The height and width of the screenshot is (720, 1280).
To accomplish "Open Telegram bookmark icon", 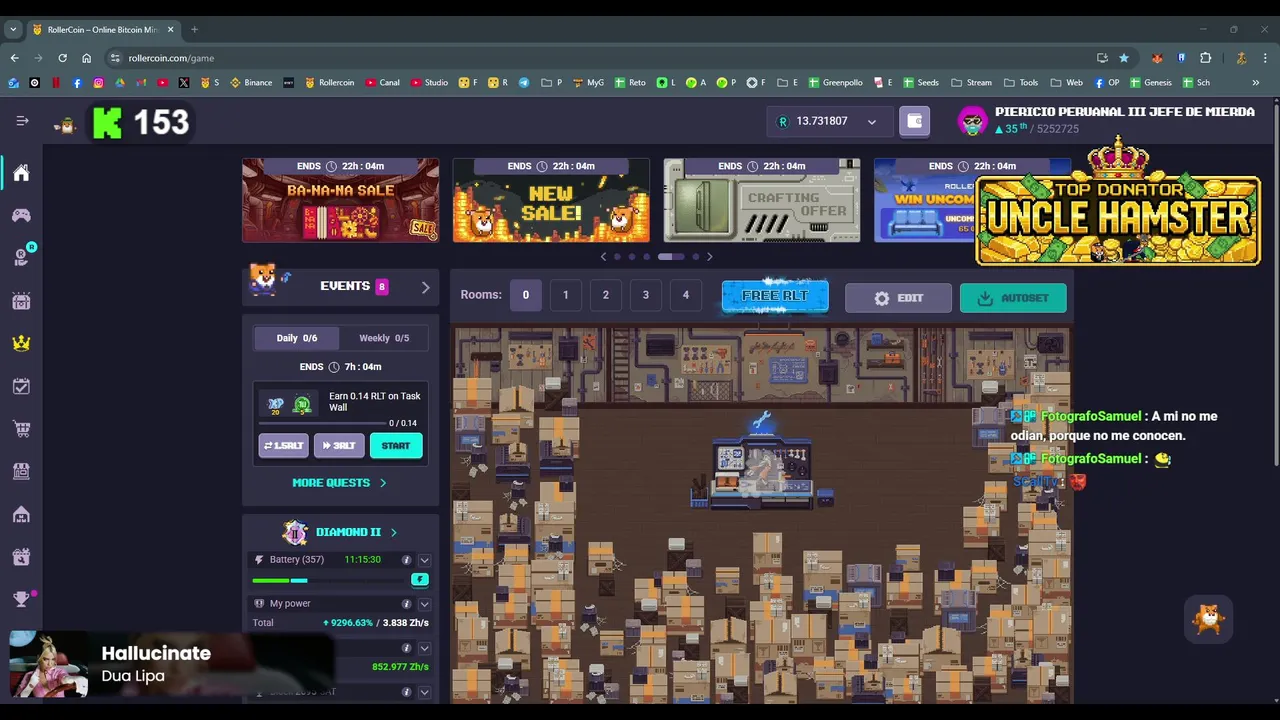I will [x=523, y=83].
